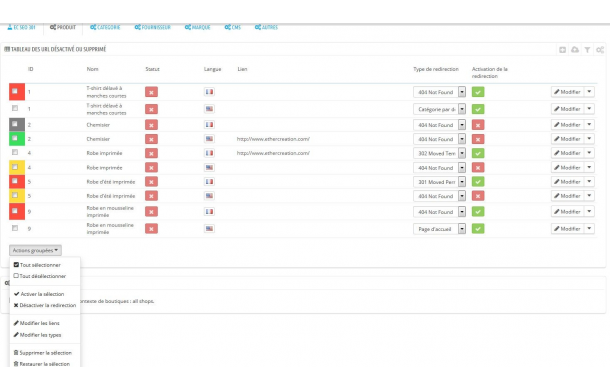Image resolution: width=610 pixels, height=390 pixels.
Task: Click green activation check in Page d'accueil row
Action: tap(478, 229)
